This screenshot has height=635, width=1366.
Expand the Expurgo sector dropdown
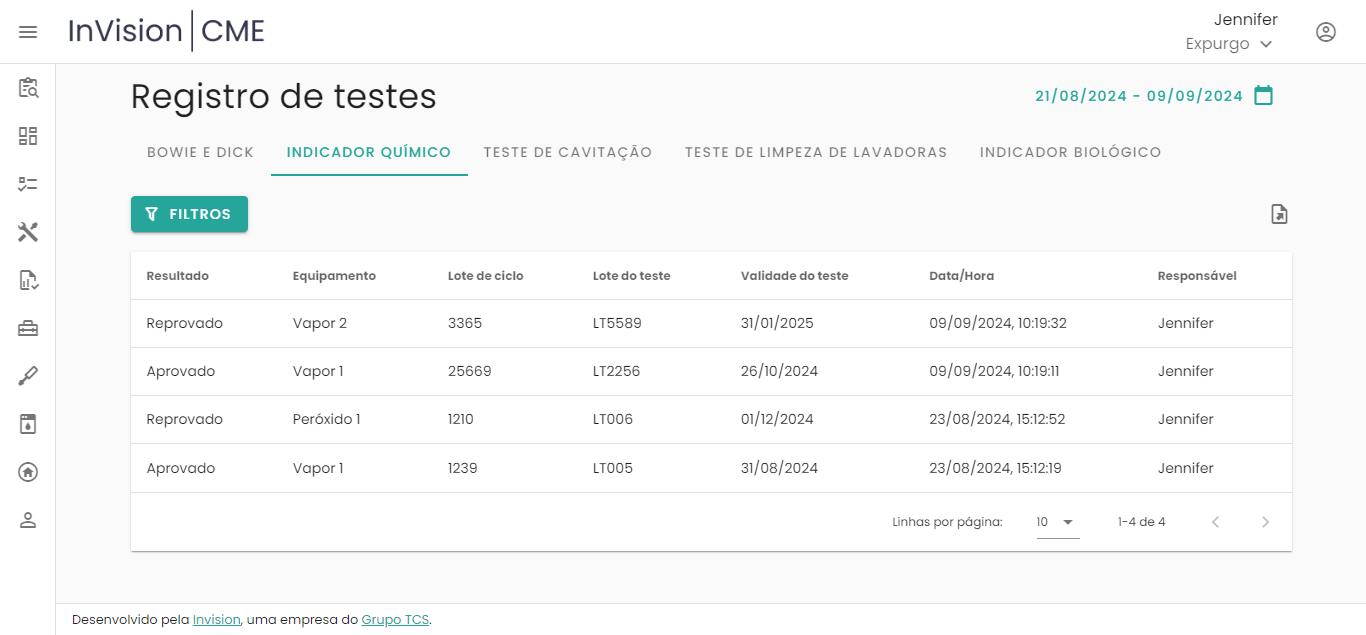[x=1229, y=44]
